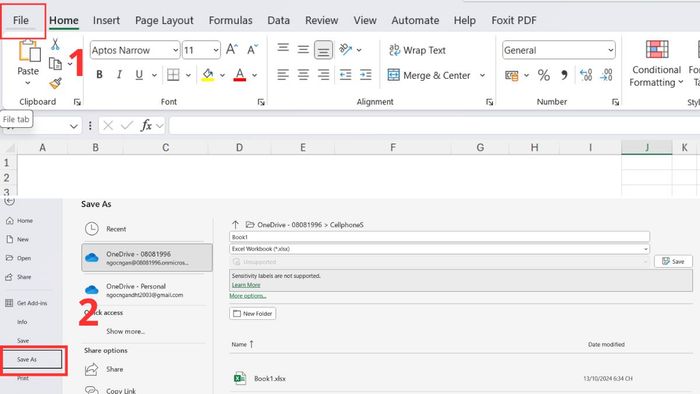Expand Font Color palette arrow

pos(254,75)
